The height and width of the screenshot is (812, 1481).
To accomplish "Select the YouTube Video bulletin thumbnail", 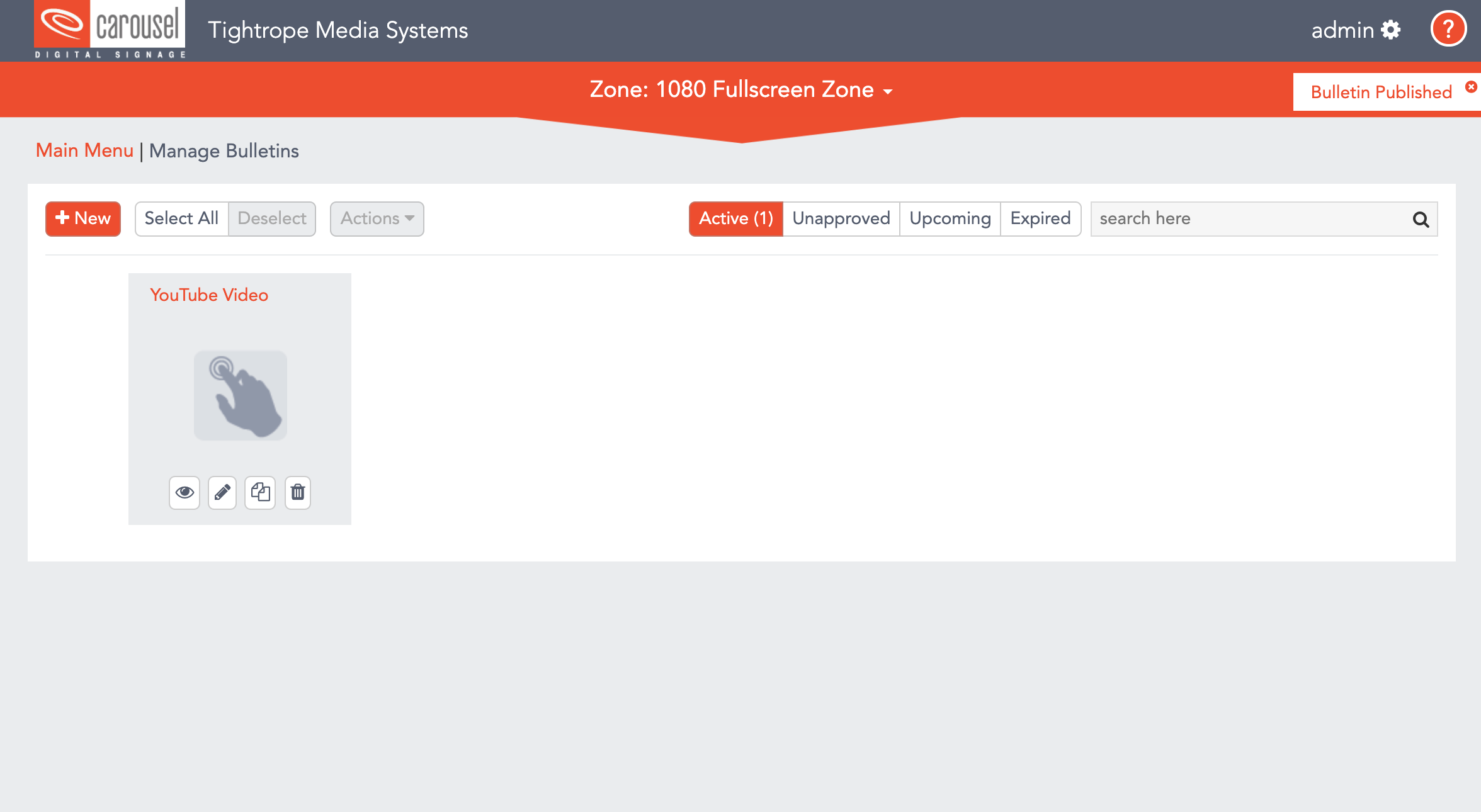I will (x=241, y=395).
